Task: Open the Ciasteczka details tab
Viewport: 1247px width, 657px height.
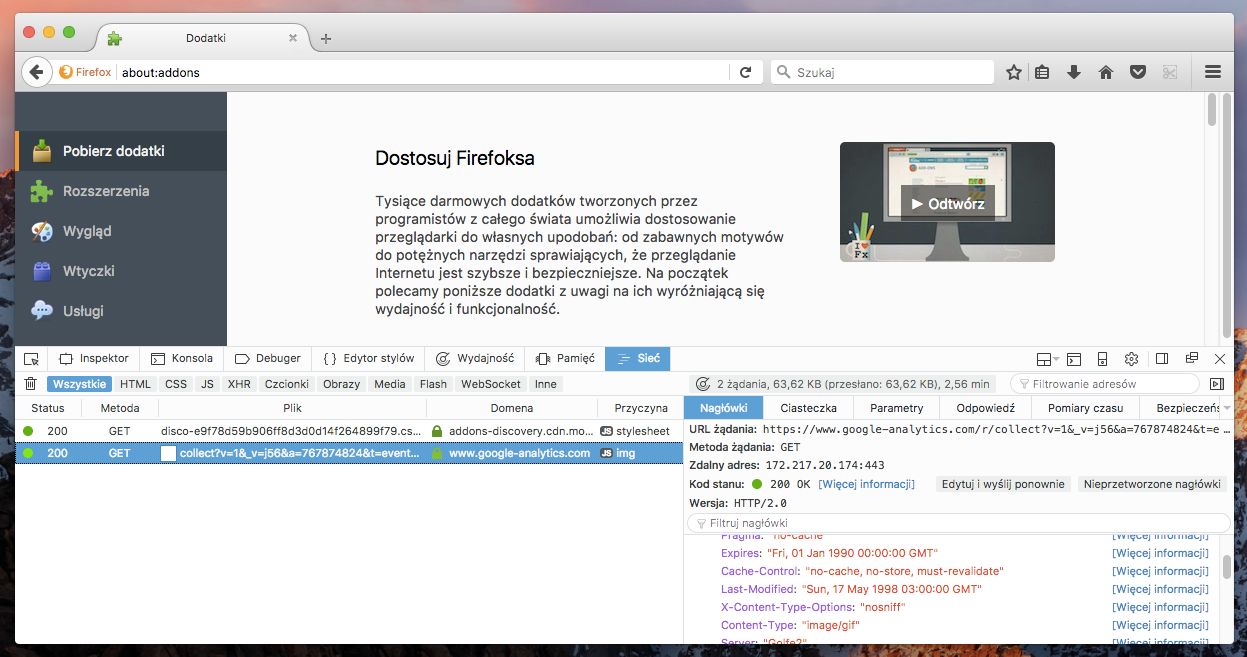Action: point(808,408)
